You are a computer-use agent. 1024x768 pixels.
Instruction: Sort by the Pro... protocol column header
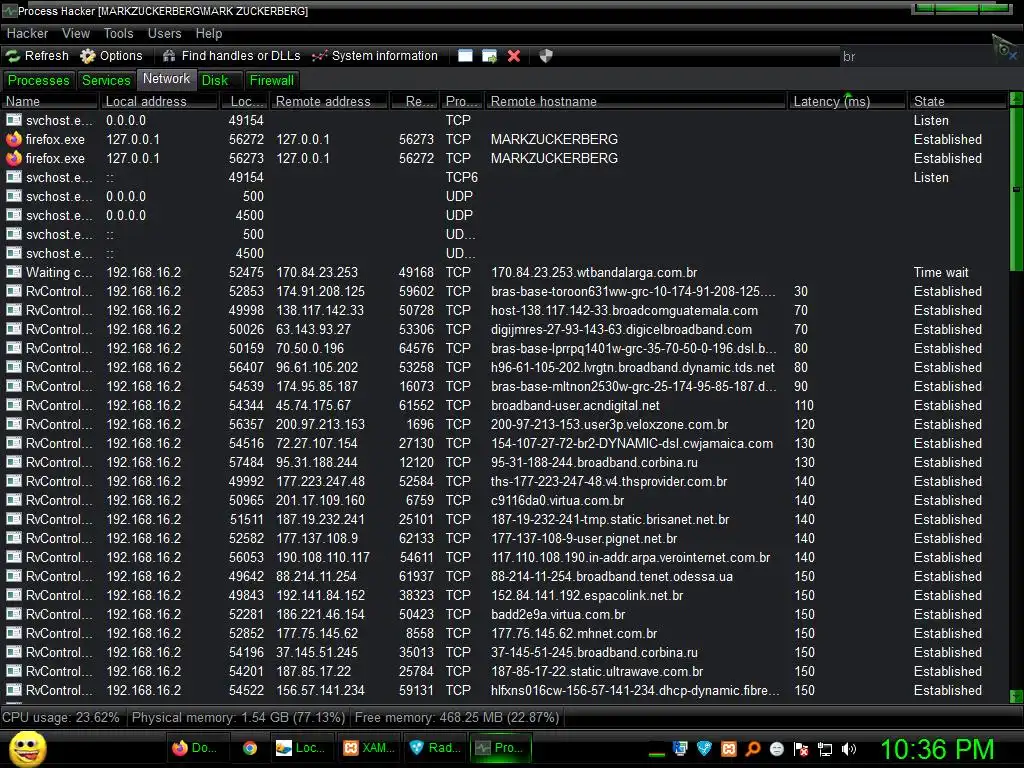[x=462, y=101]
